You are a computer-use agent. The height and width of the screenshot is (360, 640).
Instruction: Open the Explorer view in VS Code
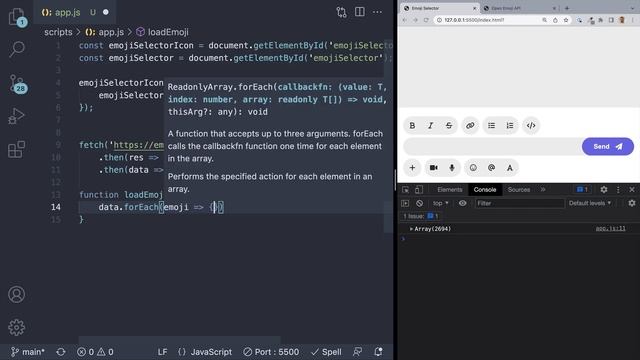pyautogui.click(x=17, y=17)
